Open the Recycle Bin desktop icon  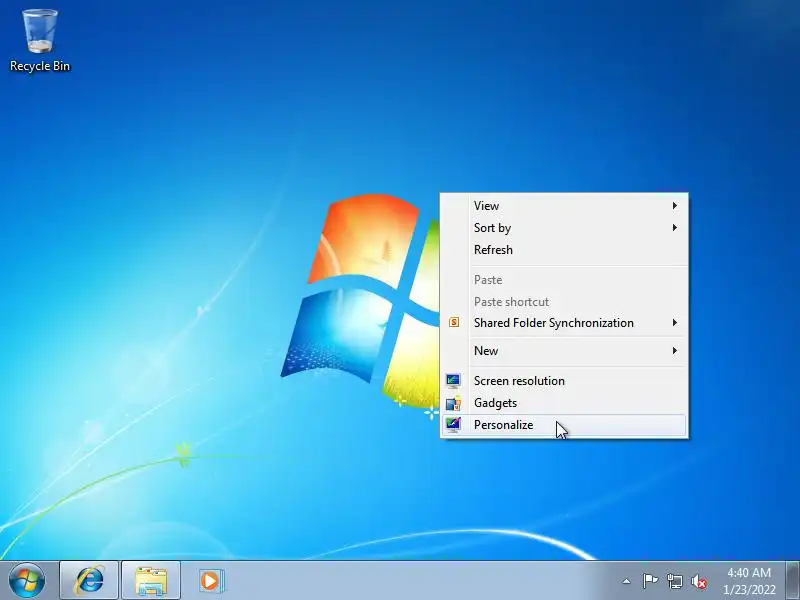pos(40,41)
